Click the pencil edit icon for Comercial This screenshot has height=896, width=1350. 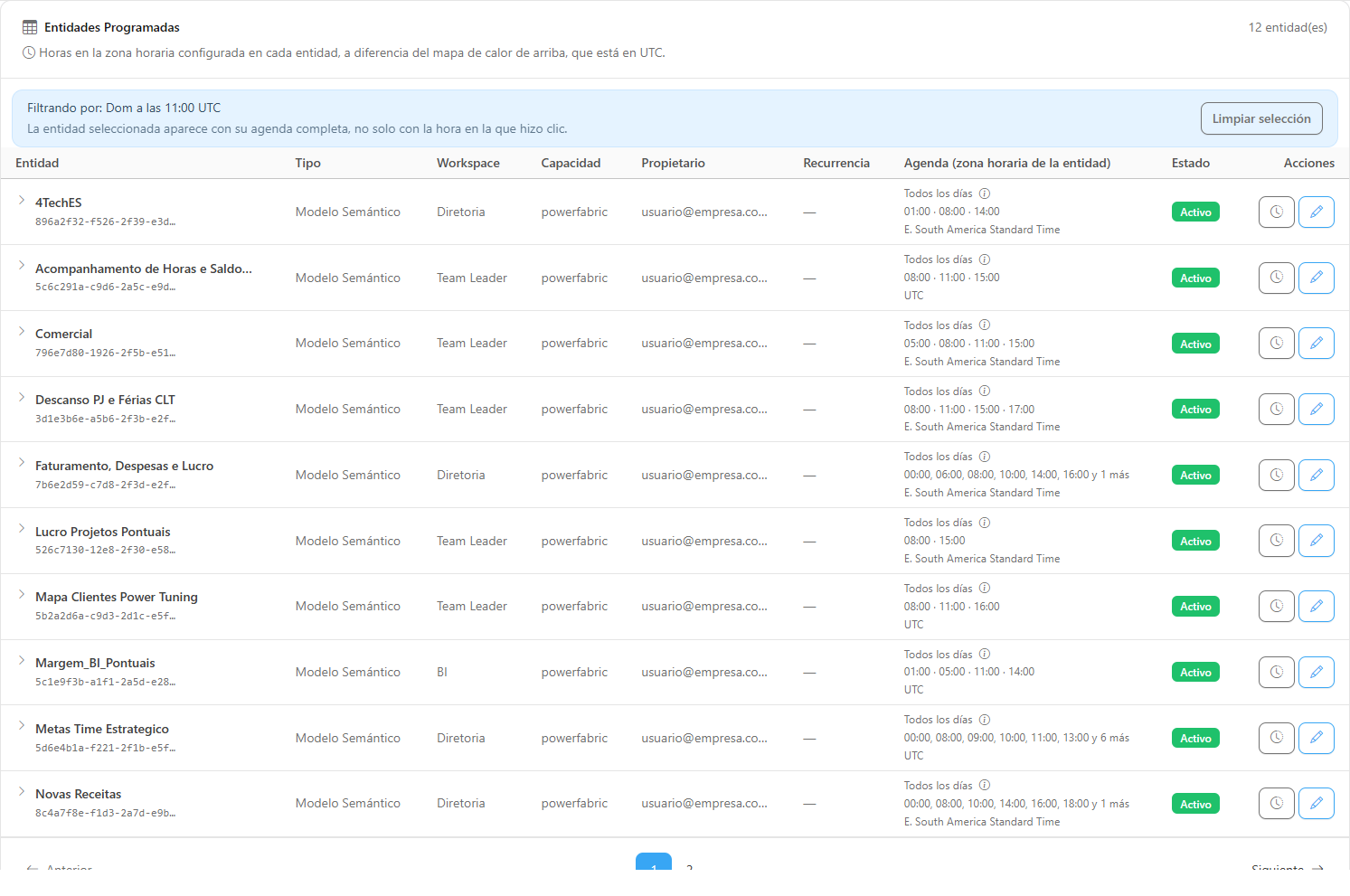click(1316, 344)
